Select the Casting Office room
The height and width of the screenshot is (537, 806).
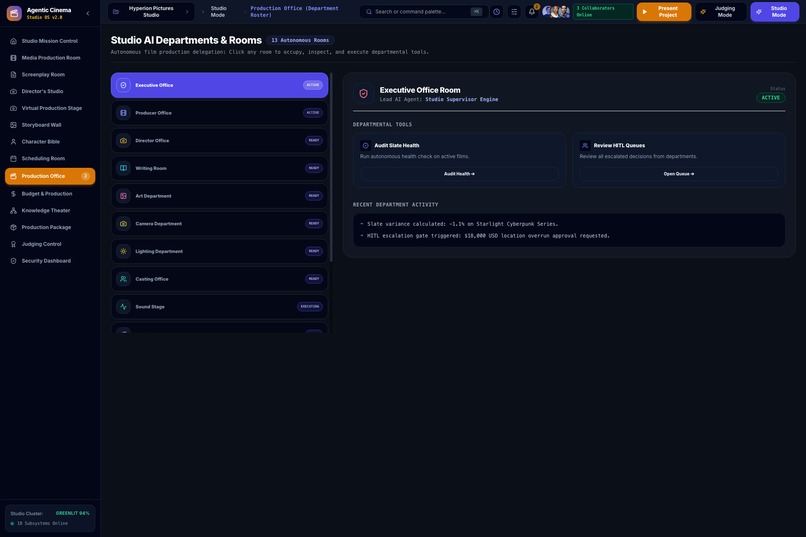pos(219,280)
